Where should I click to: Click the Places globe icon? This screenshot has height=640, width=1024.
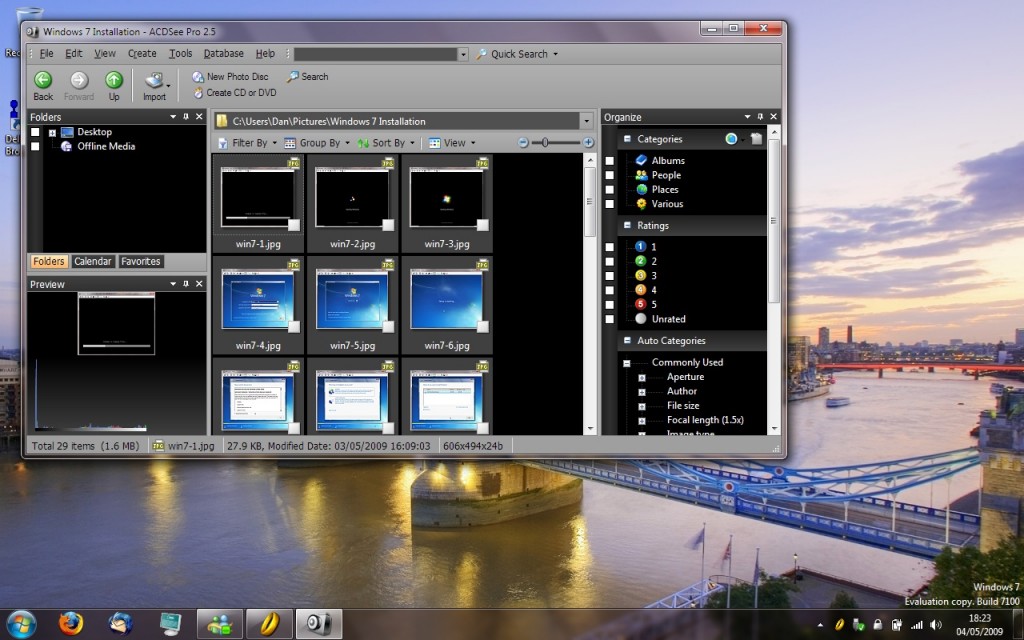641,189
